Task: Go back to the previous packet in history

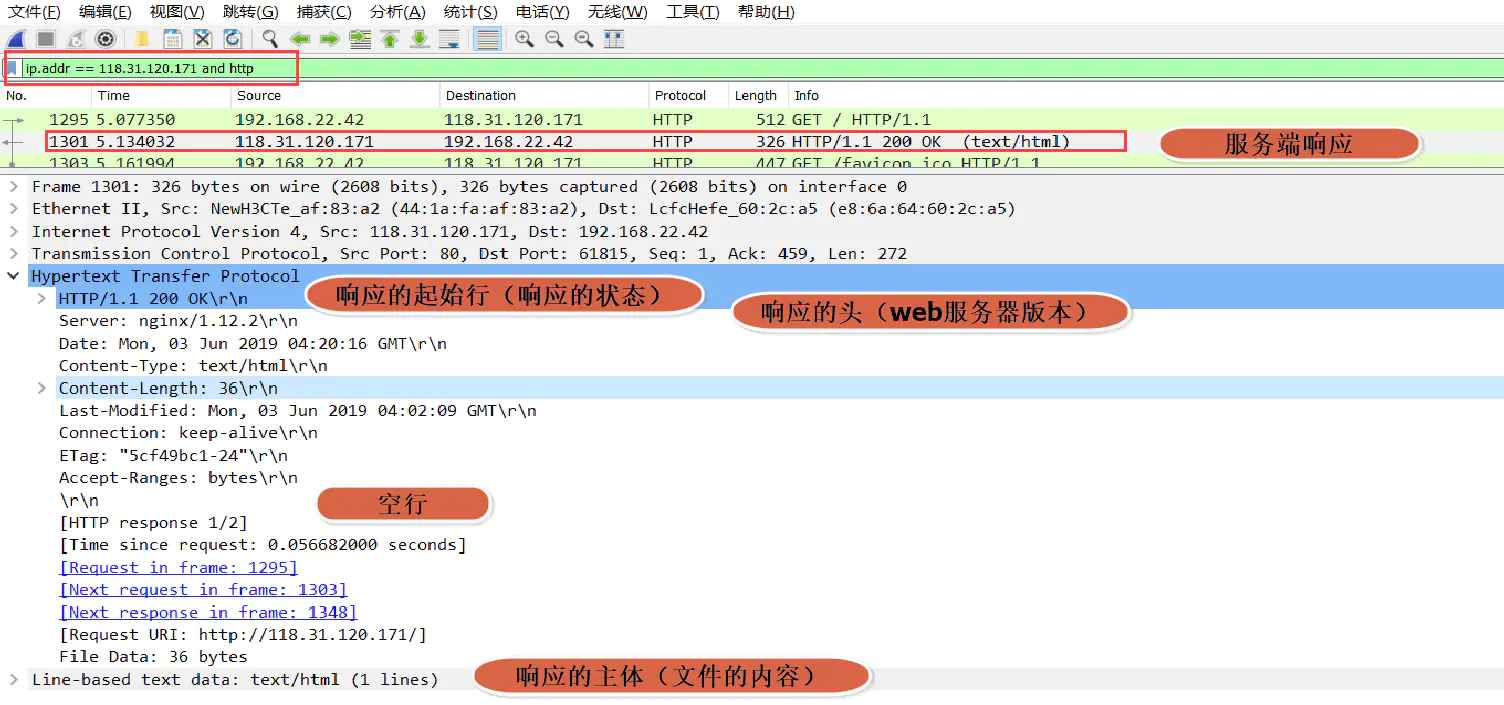Action: pyautogui.click(x=300, y=39)
